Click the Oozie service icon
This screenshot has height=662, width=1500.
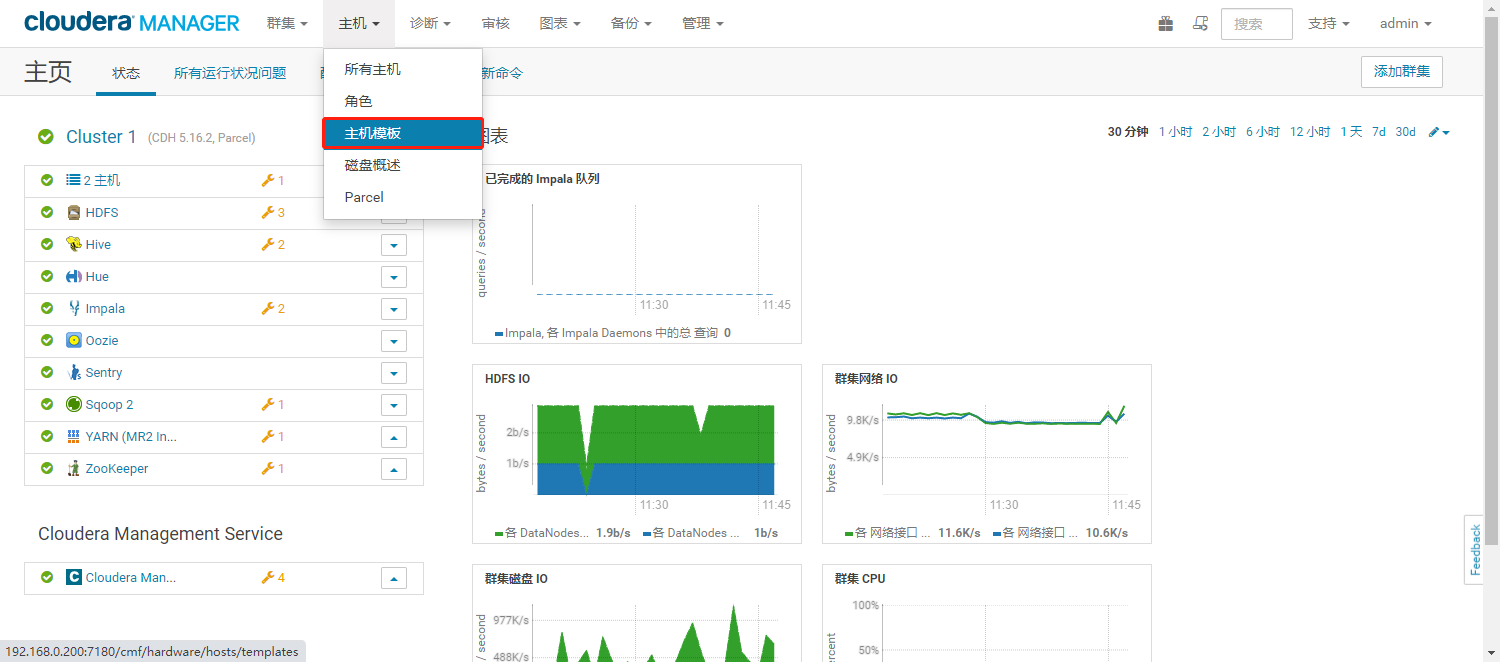coord(74,340)
